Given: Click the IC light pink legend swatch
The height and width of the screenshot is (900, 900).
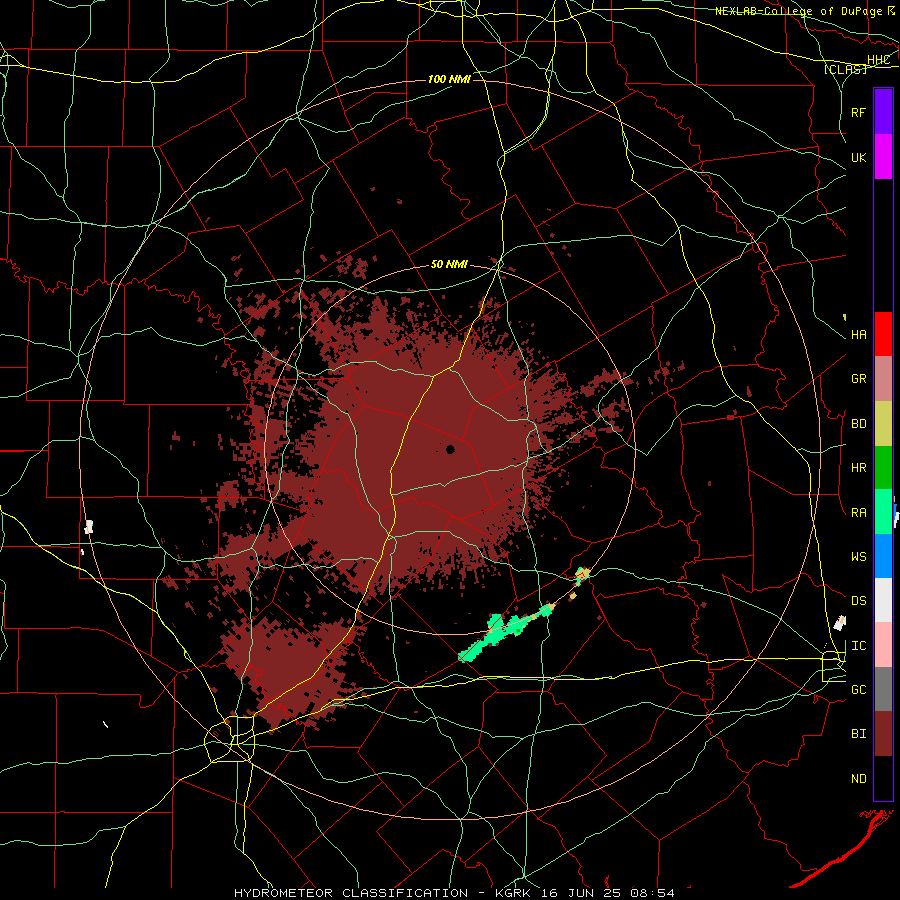Looking at the screenshot, I should (883, 645).
